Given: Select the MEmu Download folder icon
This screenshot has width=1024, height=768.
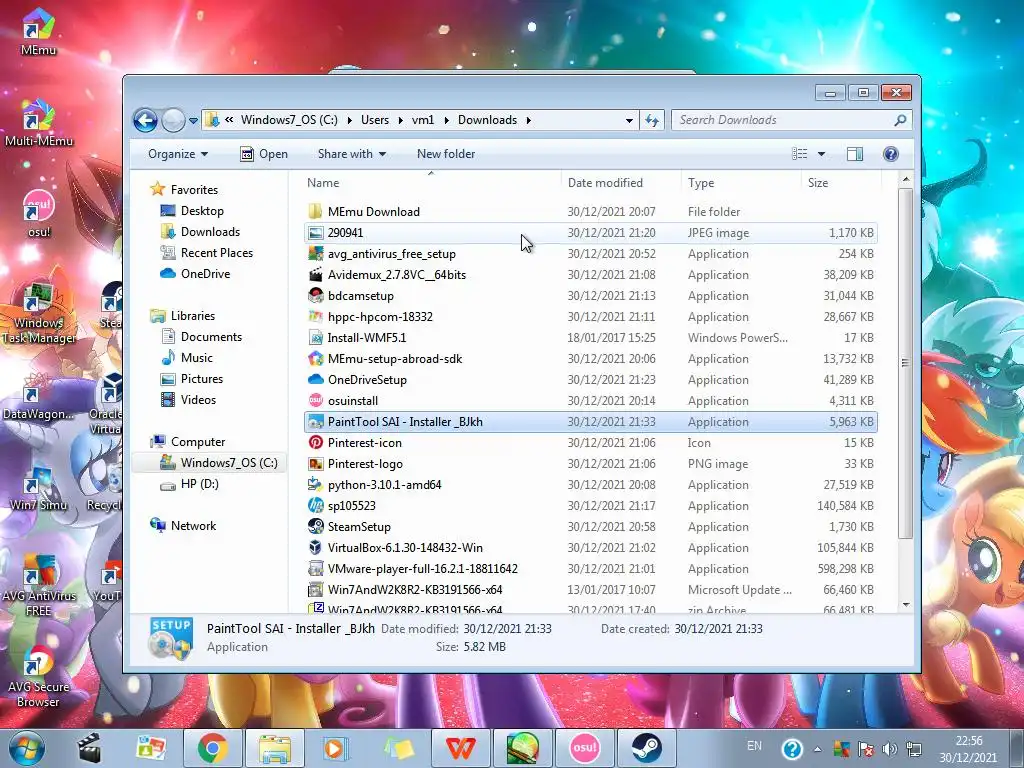Looking at the screenshot, I should pyautogui.click(x=315, y=212).
